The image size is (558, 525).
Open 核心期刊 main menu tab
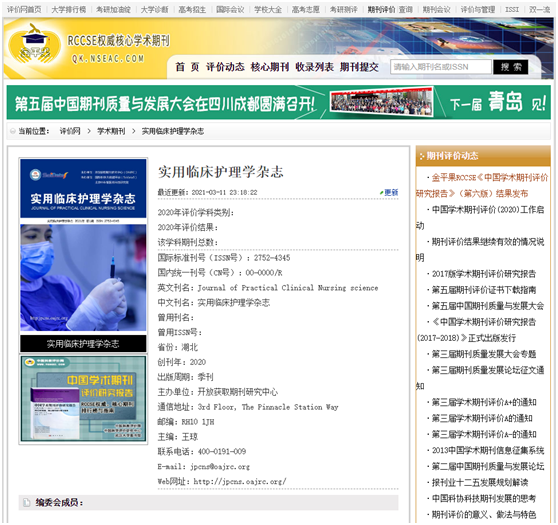pos(270,67)
